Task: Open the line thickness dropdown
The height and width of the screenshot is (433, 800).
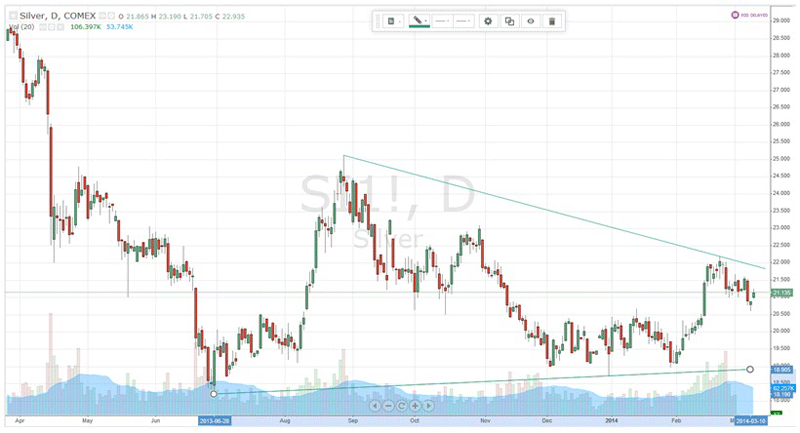Action: [463, 21]
